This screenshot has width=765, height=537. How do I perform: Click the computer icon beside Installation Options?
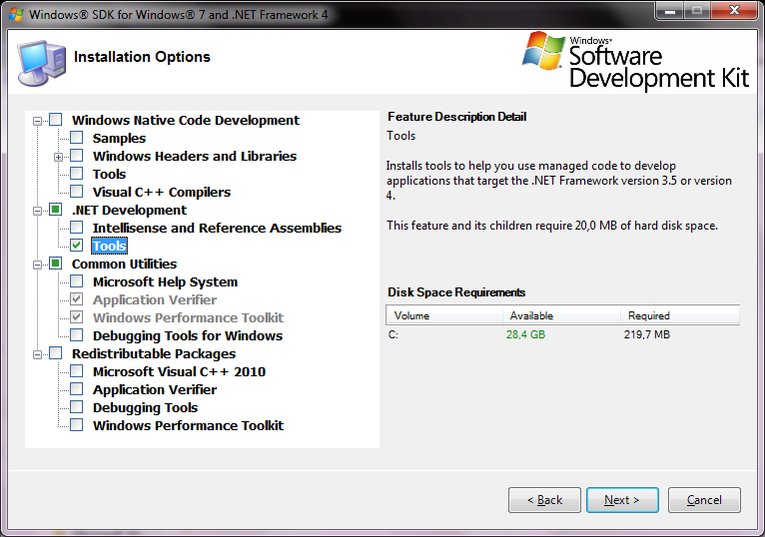tap(41, 63)
